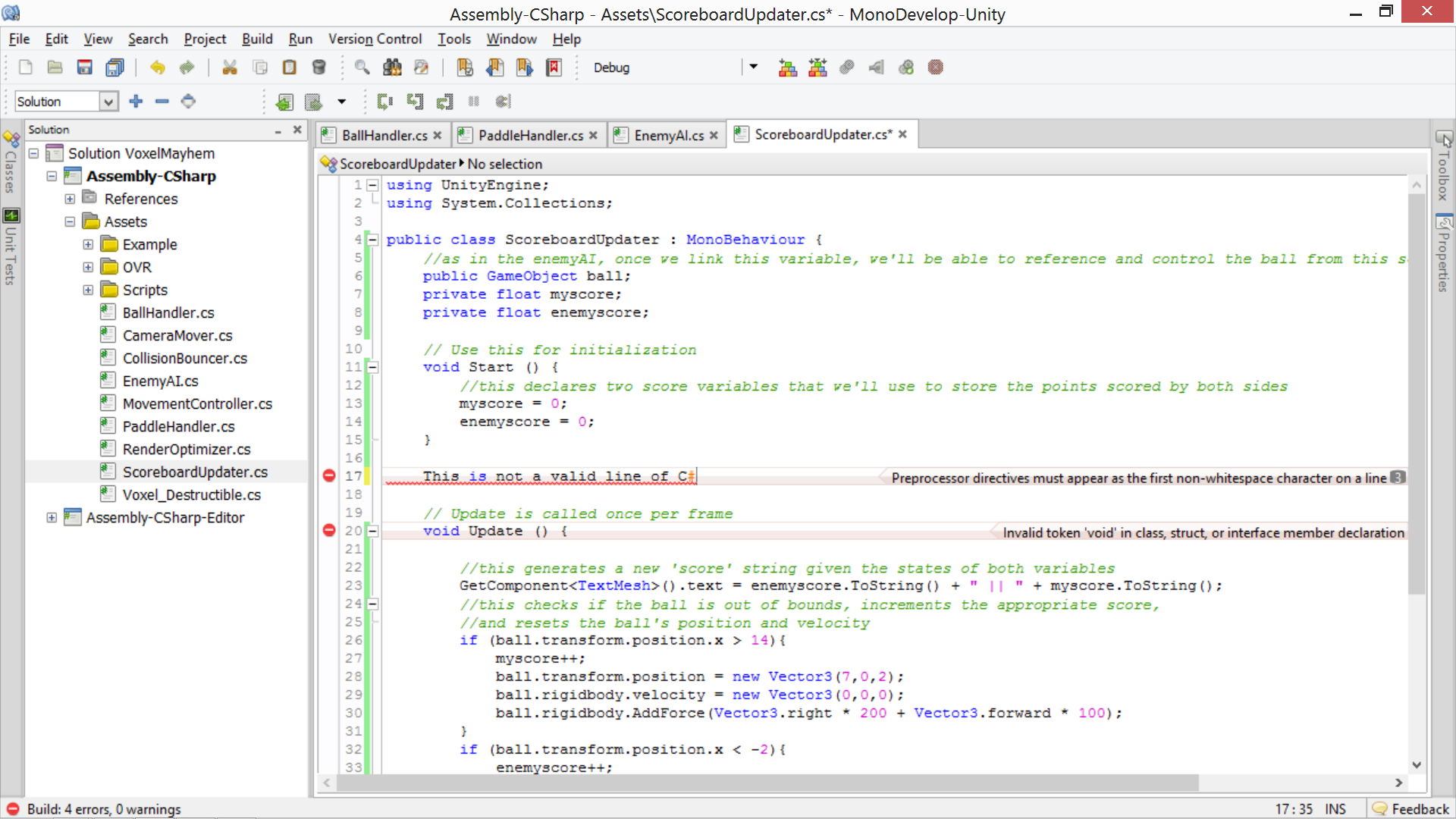This screenshot has width=1456, height=819.
Task: Collapse the Start method fold on line 11
Action: tap(372, 367)
